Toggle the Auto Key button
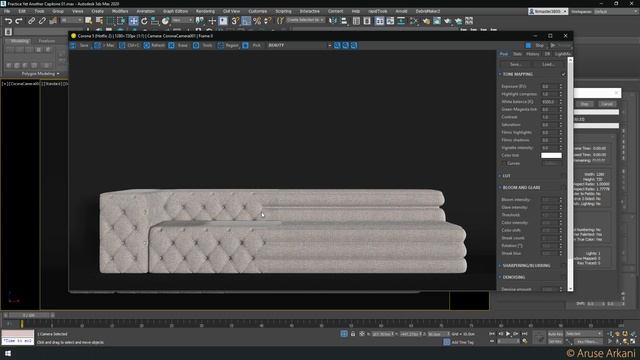Screen dimensions: 640x360 [555, 334]
